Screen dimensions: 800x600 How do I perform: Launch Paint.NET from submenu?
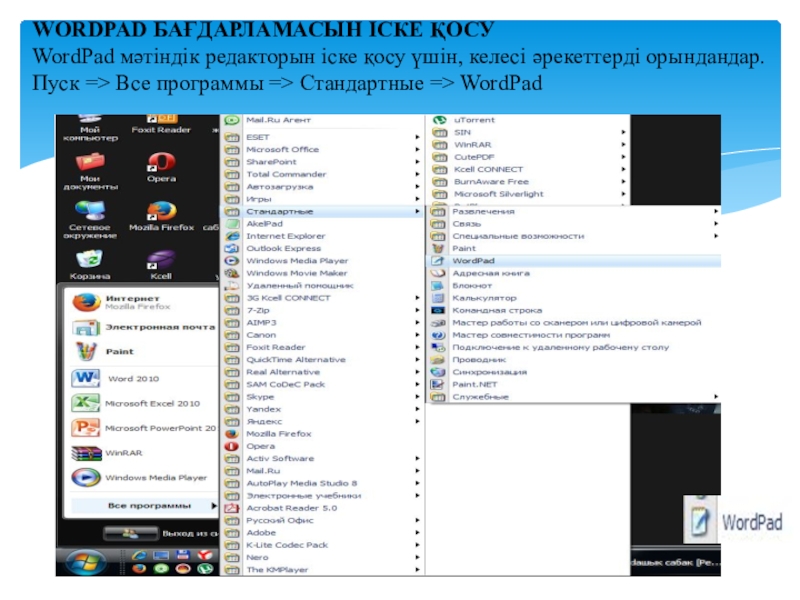(x=574, y=385)
